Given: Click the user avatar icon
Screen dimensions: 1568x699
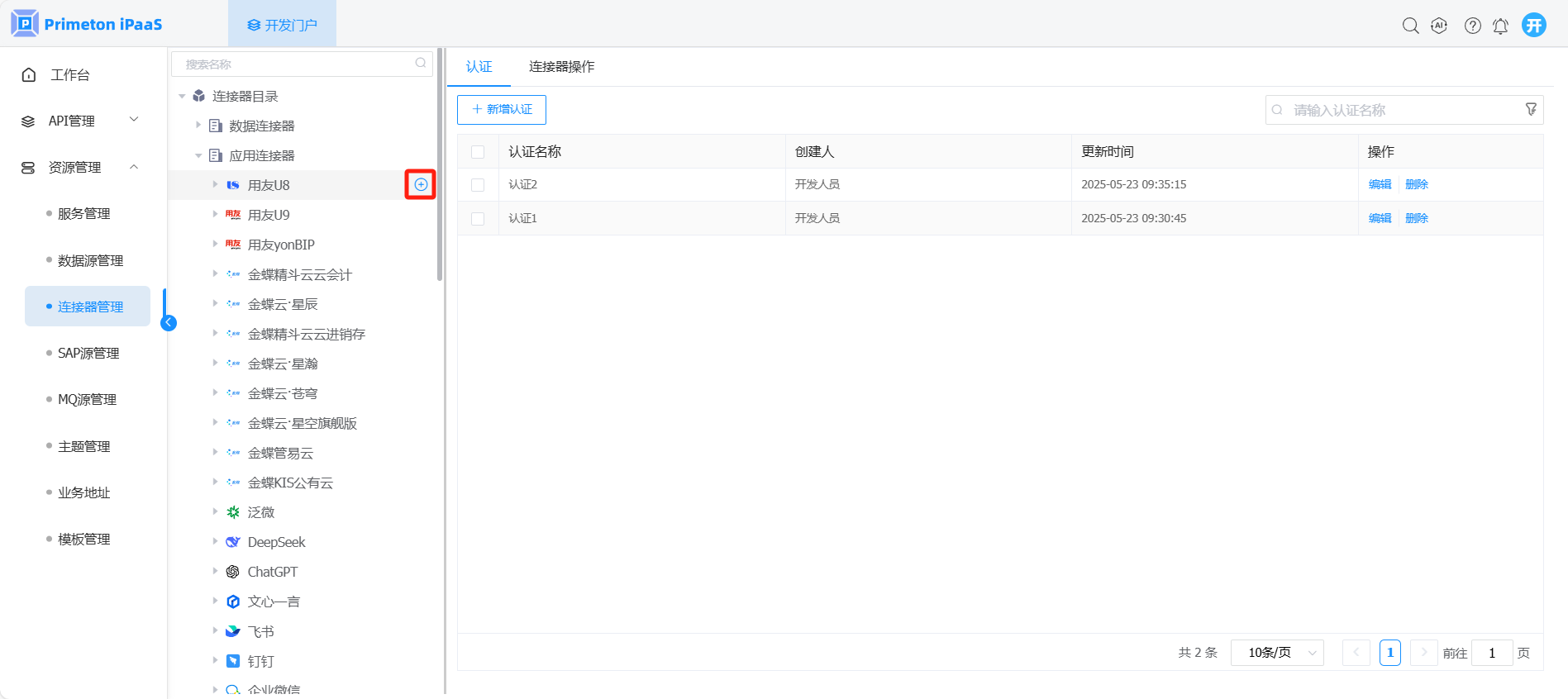Looking at the screenshot, I should pyautogui.click(x=1534, y=25).
